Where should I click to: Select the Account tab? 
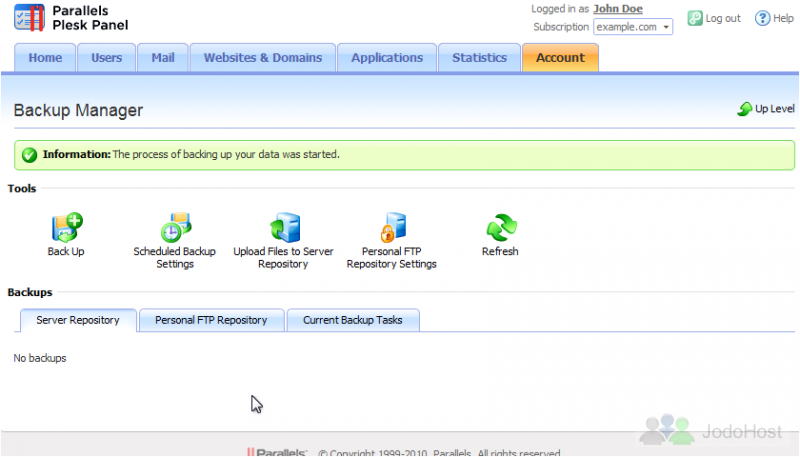[x=560, y=58]
